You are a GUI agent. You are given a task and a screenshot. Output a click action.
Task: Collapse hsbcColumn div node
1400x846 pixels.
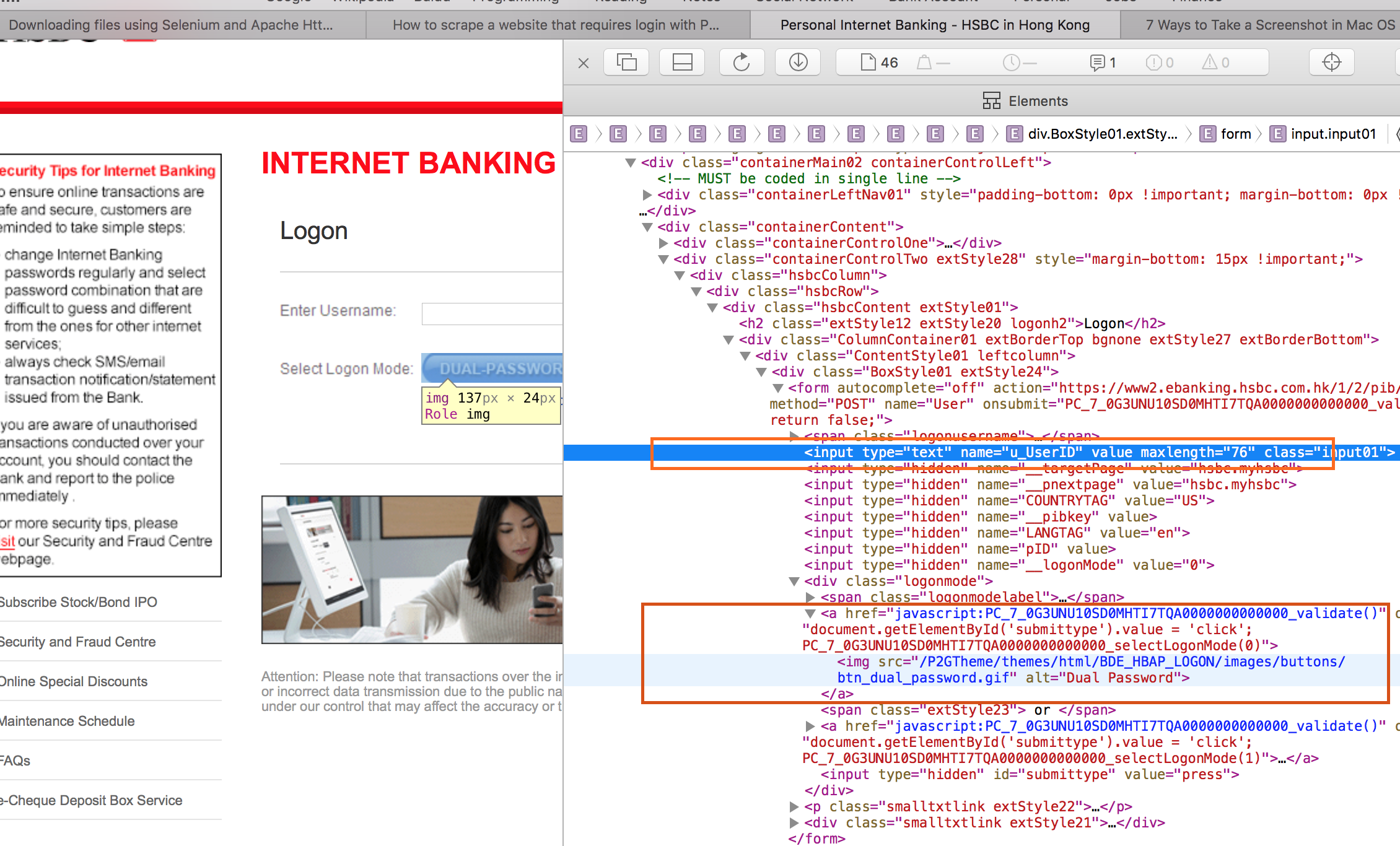[x=680, y=276]
